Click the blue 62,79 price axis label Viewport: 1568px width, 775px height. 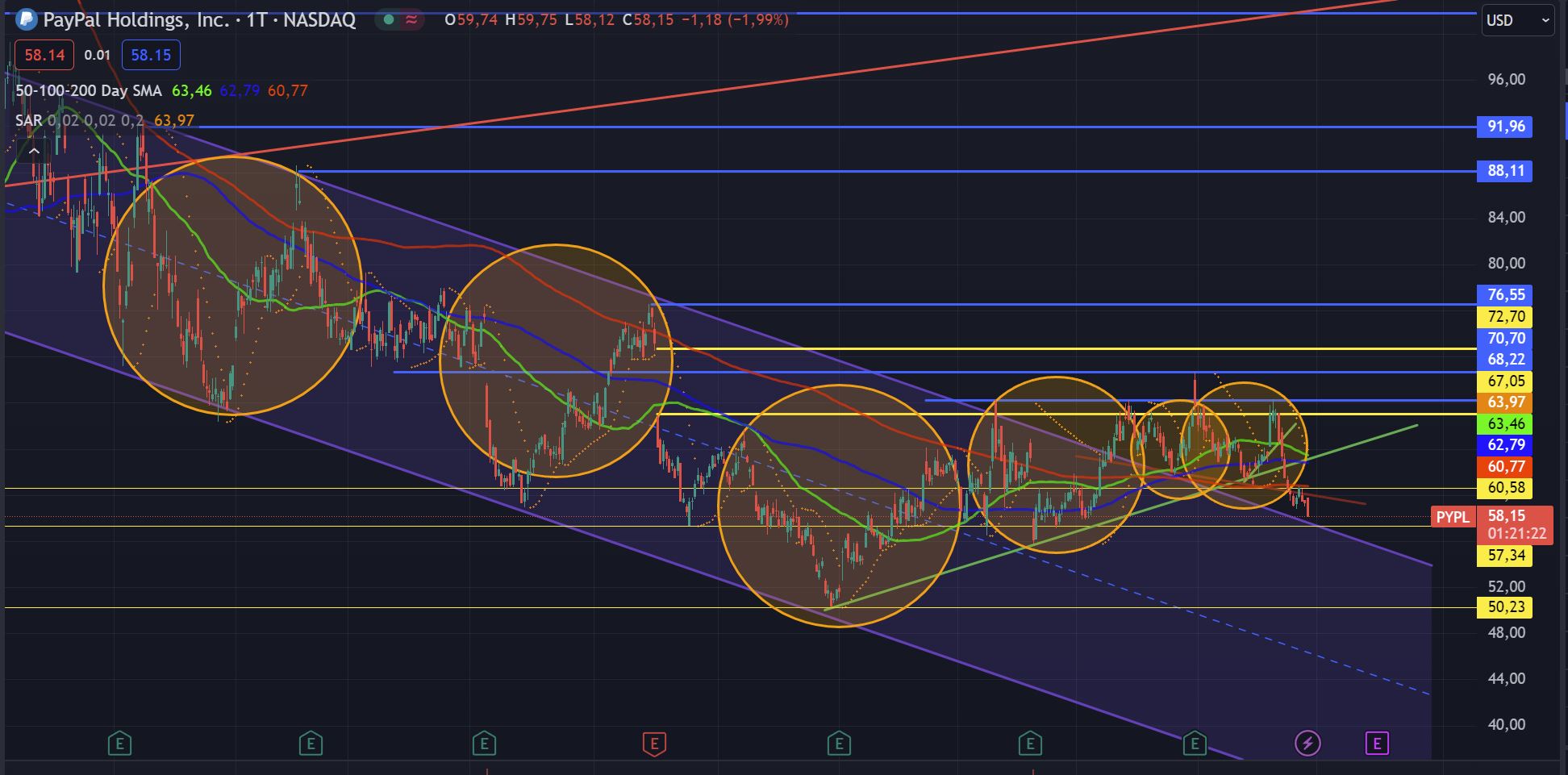(1504, 445)
